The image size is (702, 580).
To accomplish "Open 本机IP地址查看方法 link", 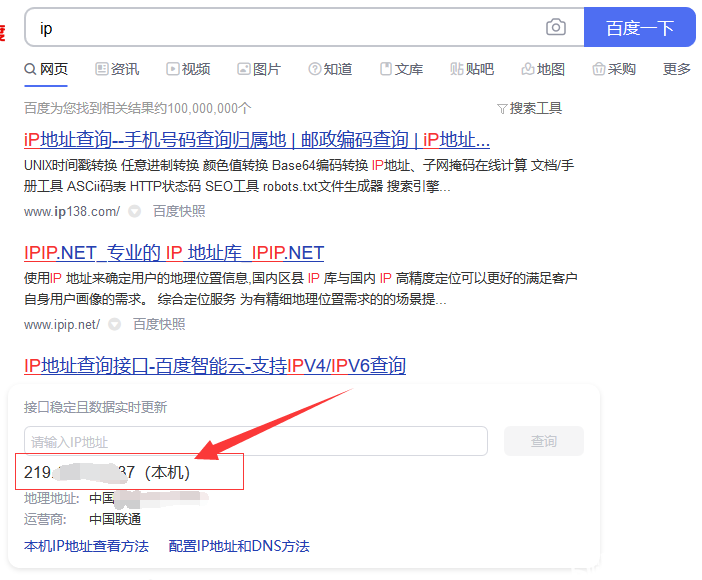I will click(x=86, y=546).
